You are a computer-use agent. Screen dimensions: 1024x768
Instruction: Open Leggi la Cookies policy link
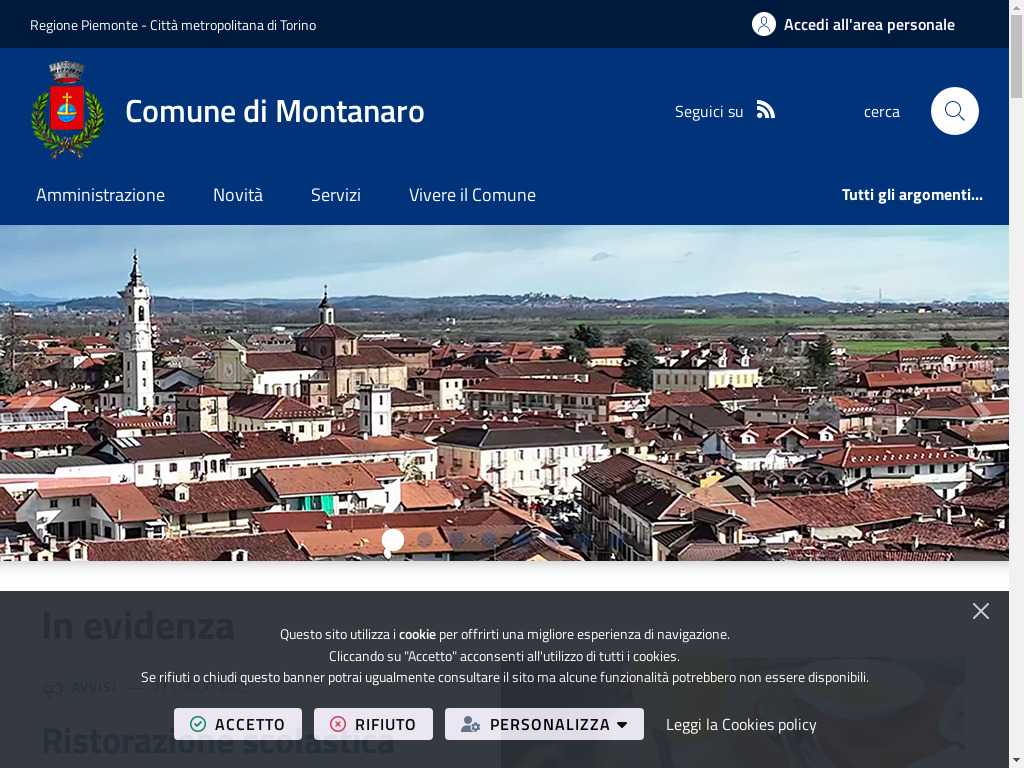click(x=741, y=724)
